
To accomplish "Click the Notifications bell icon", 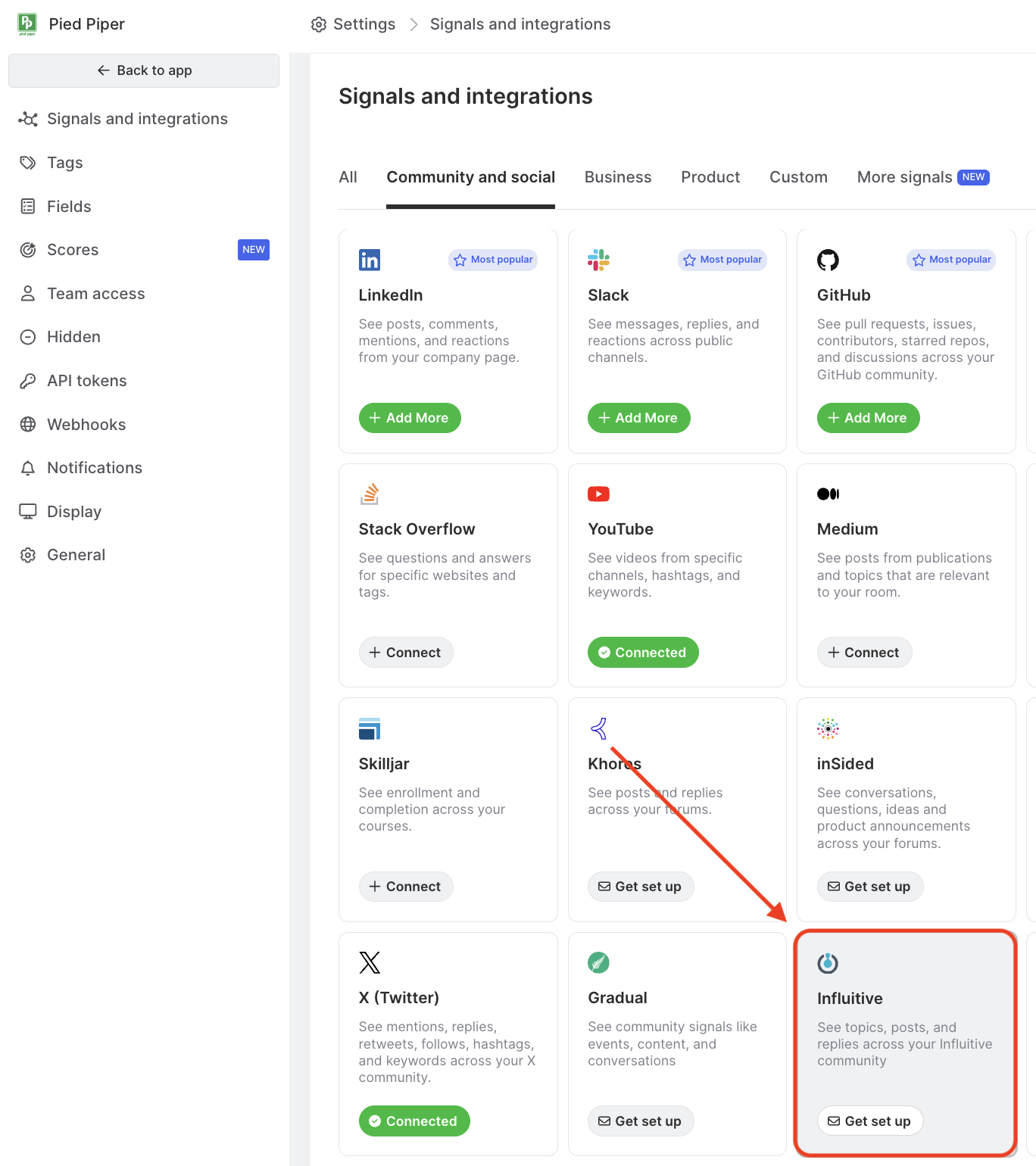I will [28, 468].
